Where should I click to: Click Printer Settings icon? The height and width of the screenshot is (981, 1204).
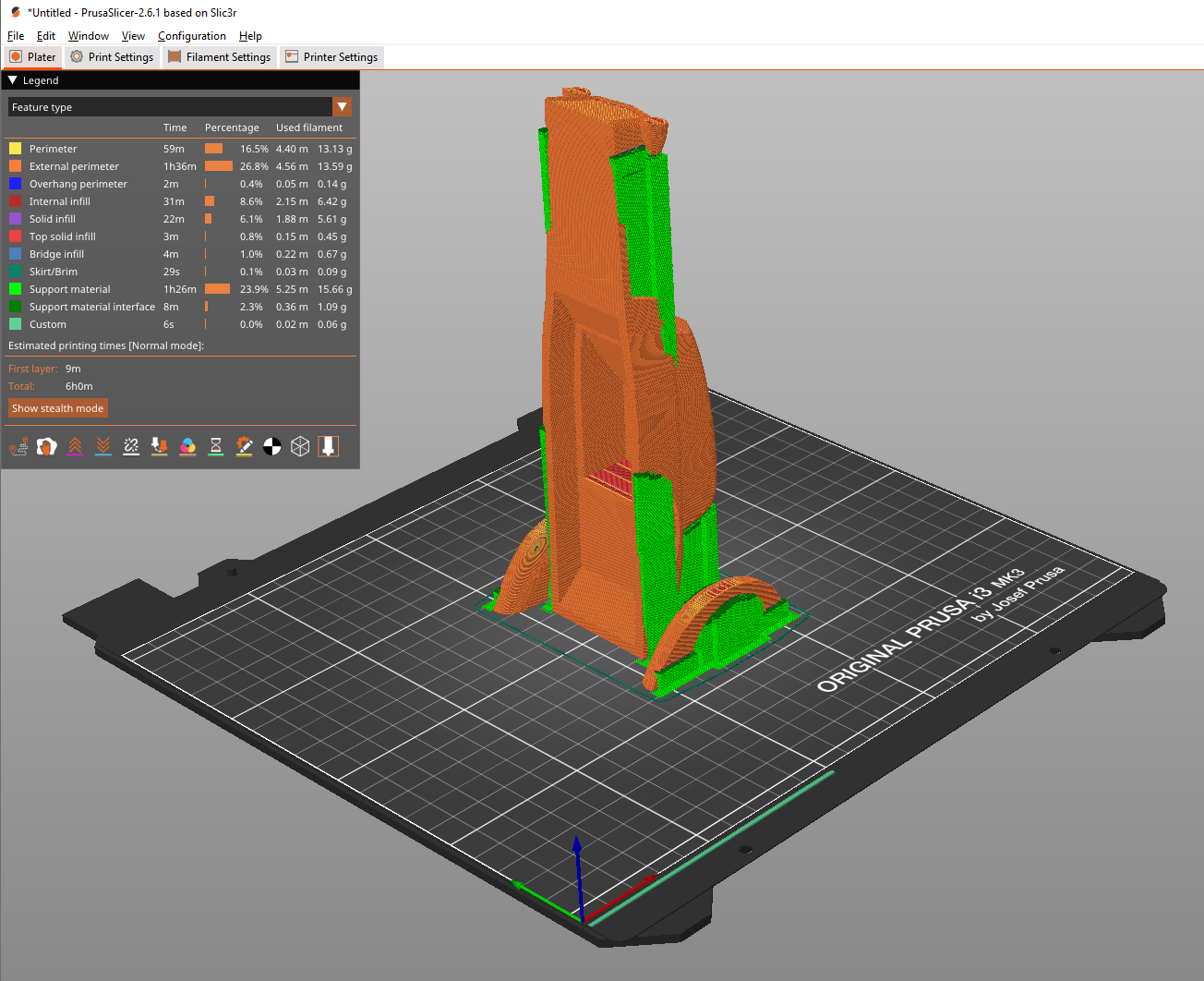pos(292,57)
